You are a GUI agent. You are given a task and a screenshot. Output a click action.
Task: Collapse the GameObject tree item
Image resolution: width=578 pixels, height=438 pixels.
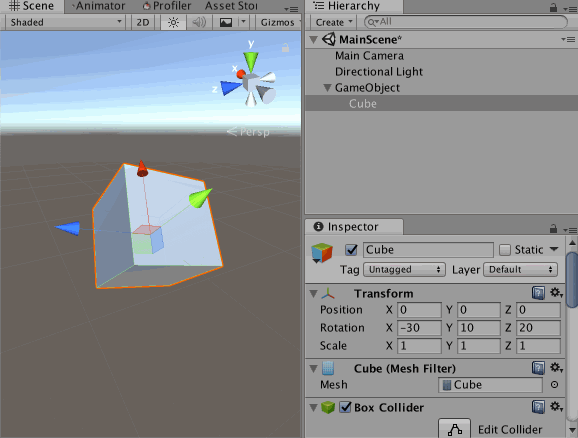(x=327, y=88)
